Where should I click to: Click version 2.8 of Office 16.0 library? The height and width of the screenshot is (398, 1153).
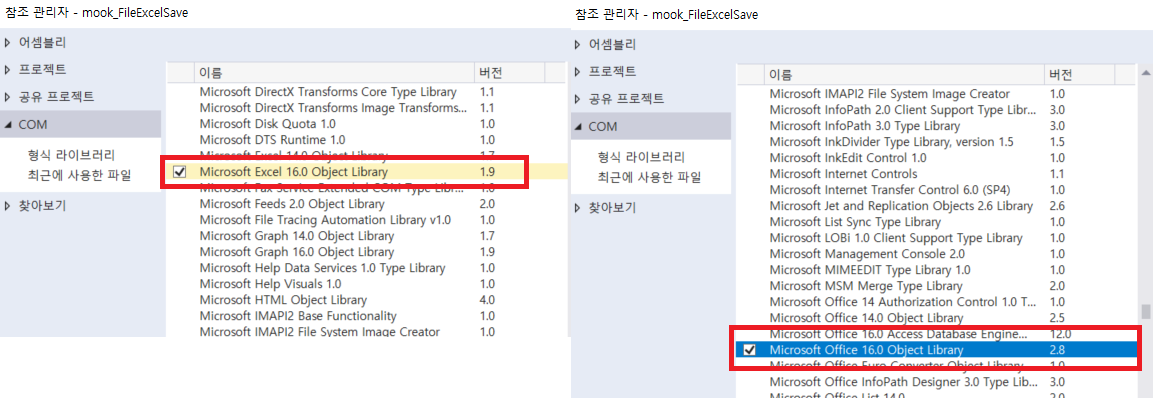coord(1057,350)
